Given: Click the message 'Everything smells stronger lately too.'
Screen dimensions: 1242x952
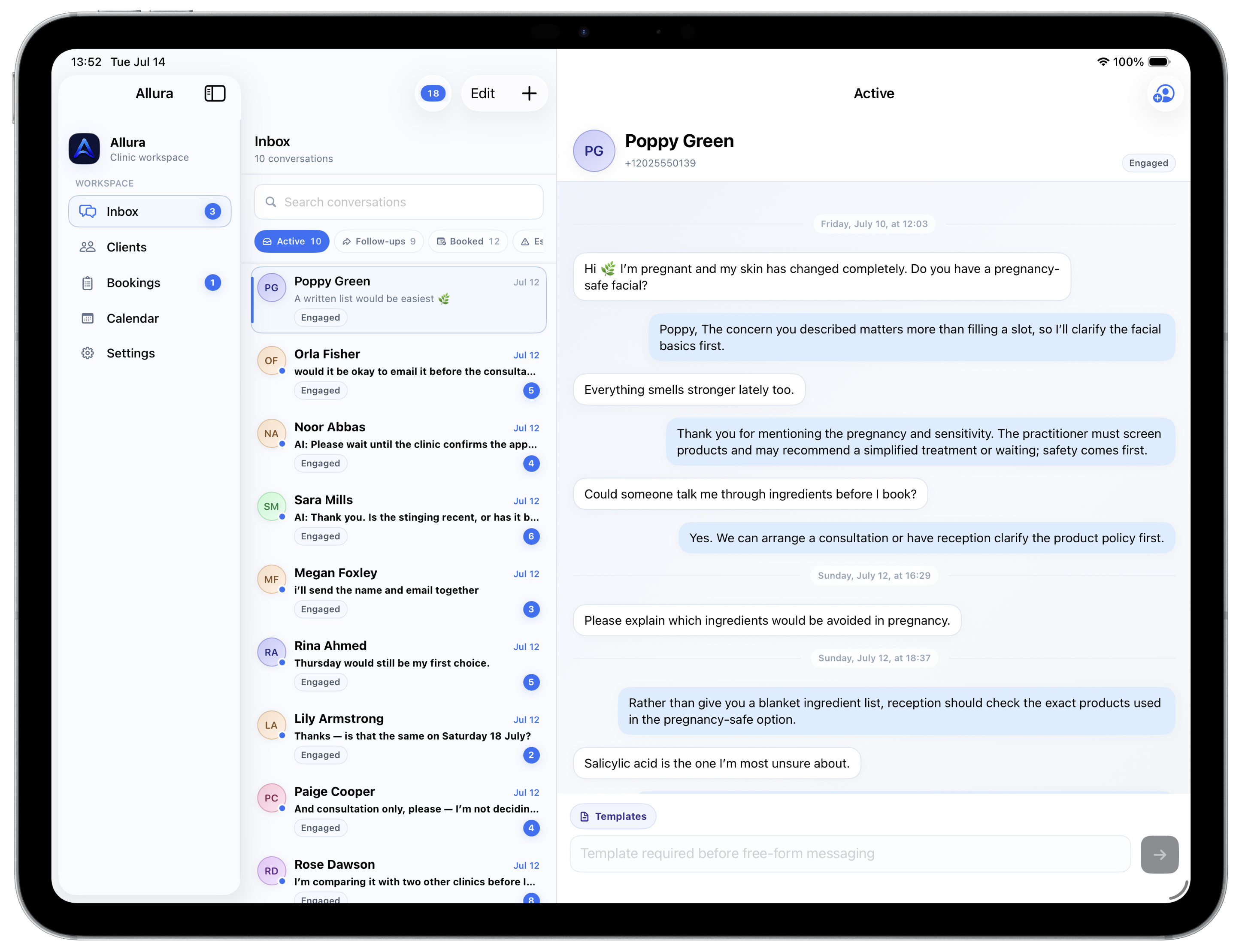Looking at the screenshot, I should coord(689,390).
